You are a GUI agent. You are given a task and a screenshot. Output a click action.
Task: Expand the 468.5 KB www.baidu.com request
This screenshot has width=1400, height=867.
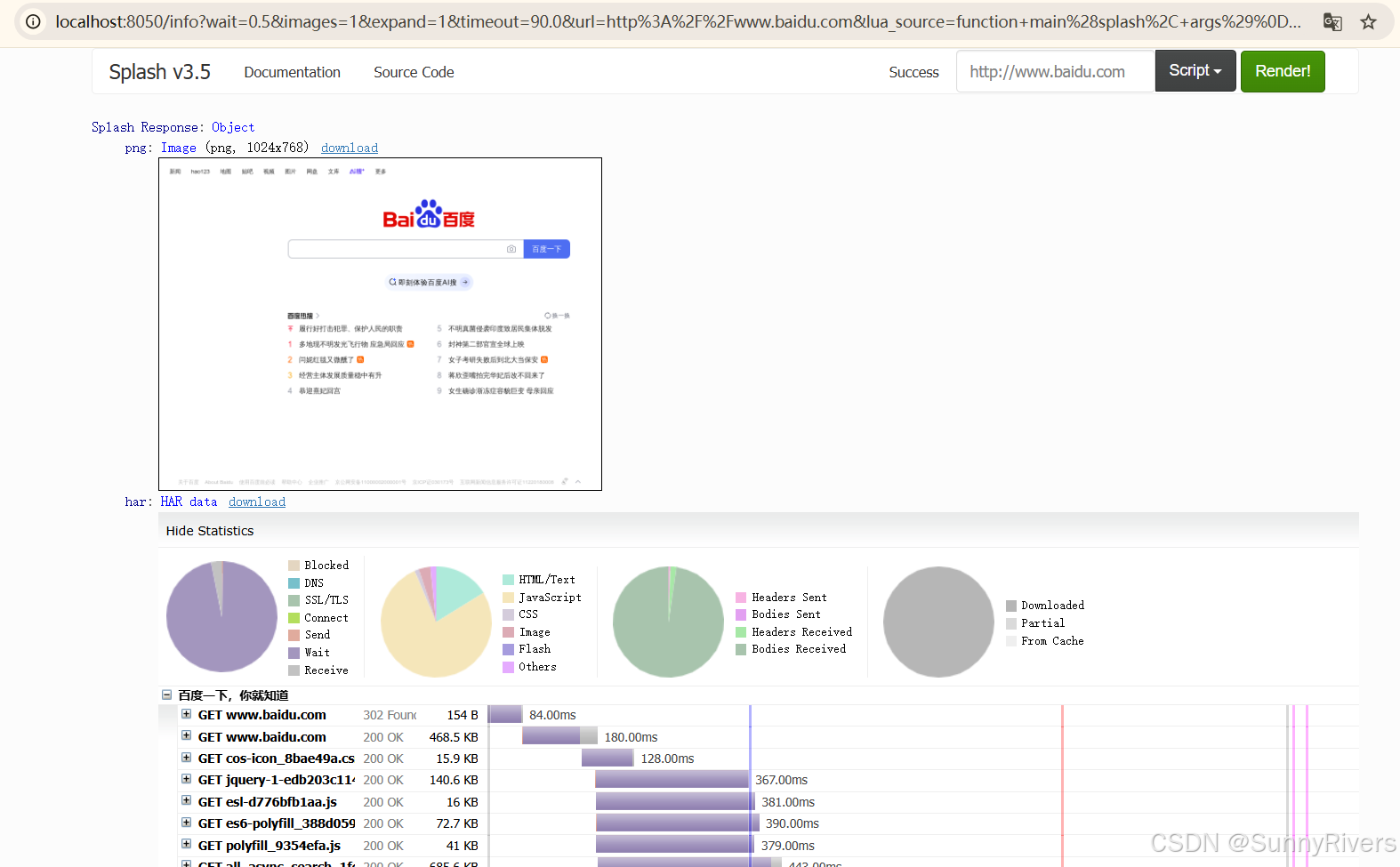[x=186, y=735]
